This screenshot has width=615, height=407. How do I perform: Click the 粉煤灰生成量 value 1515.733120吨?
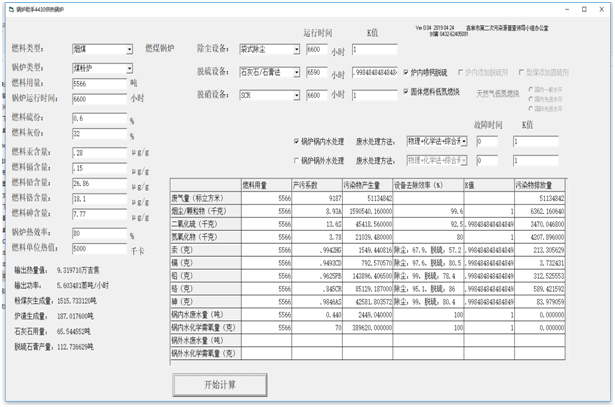pyautogui.click(x=77, y=301)
